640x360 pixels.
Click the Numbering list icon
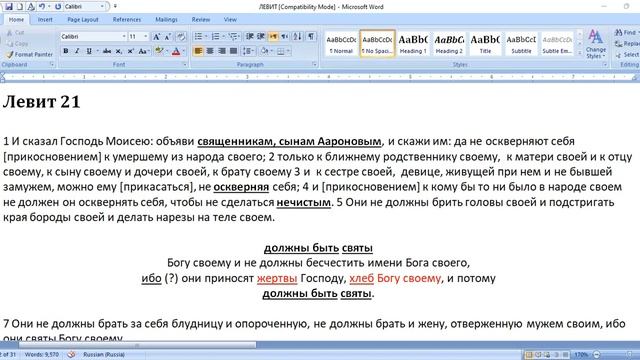(216, 37)
